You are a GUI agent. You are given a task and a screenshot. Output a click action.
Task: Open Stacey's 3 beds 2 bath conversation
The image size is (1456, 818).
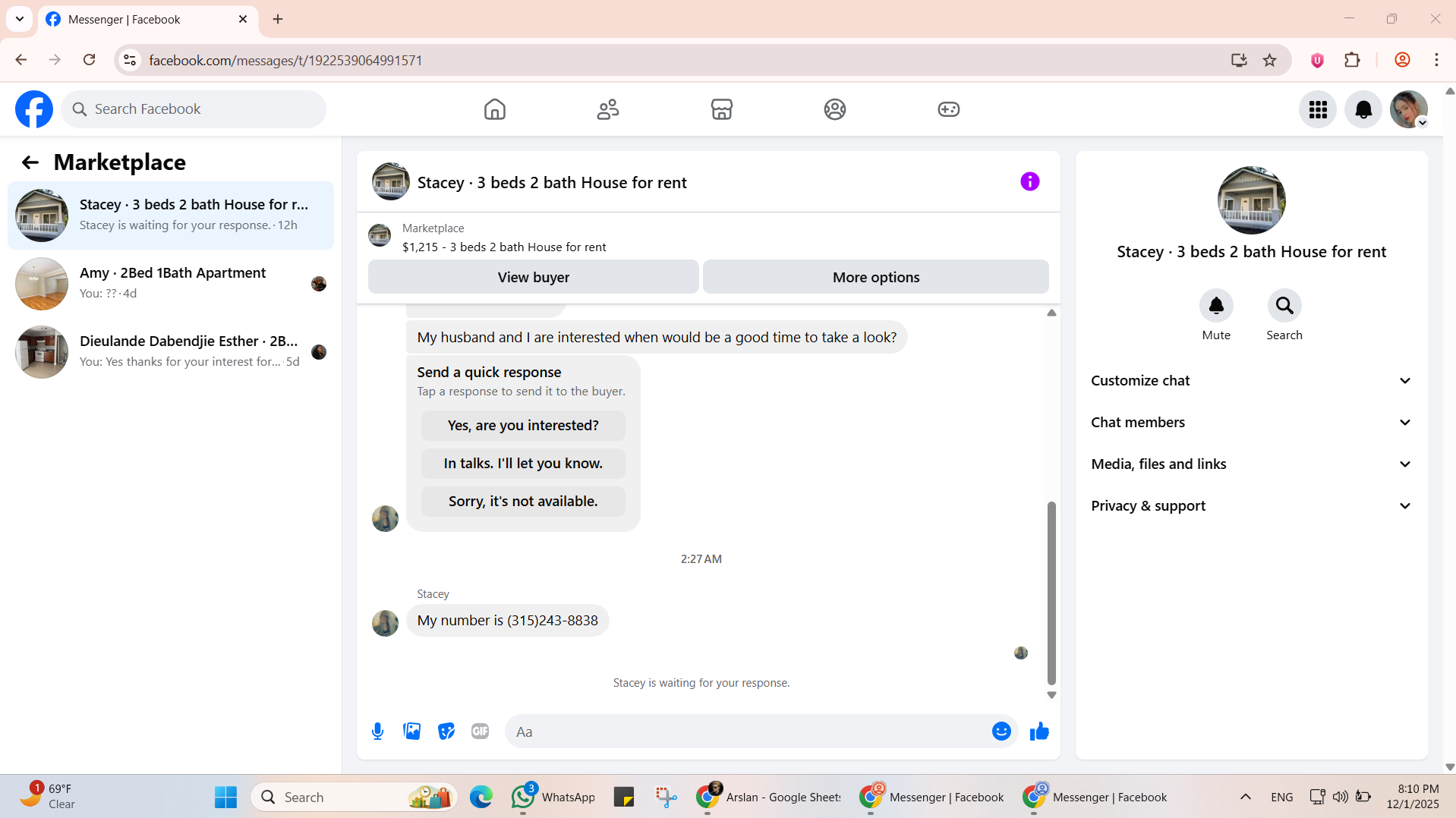pyautogui.click(x=171, y=216)
